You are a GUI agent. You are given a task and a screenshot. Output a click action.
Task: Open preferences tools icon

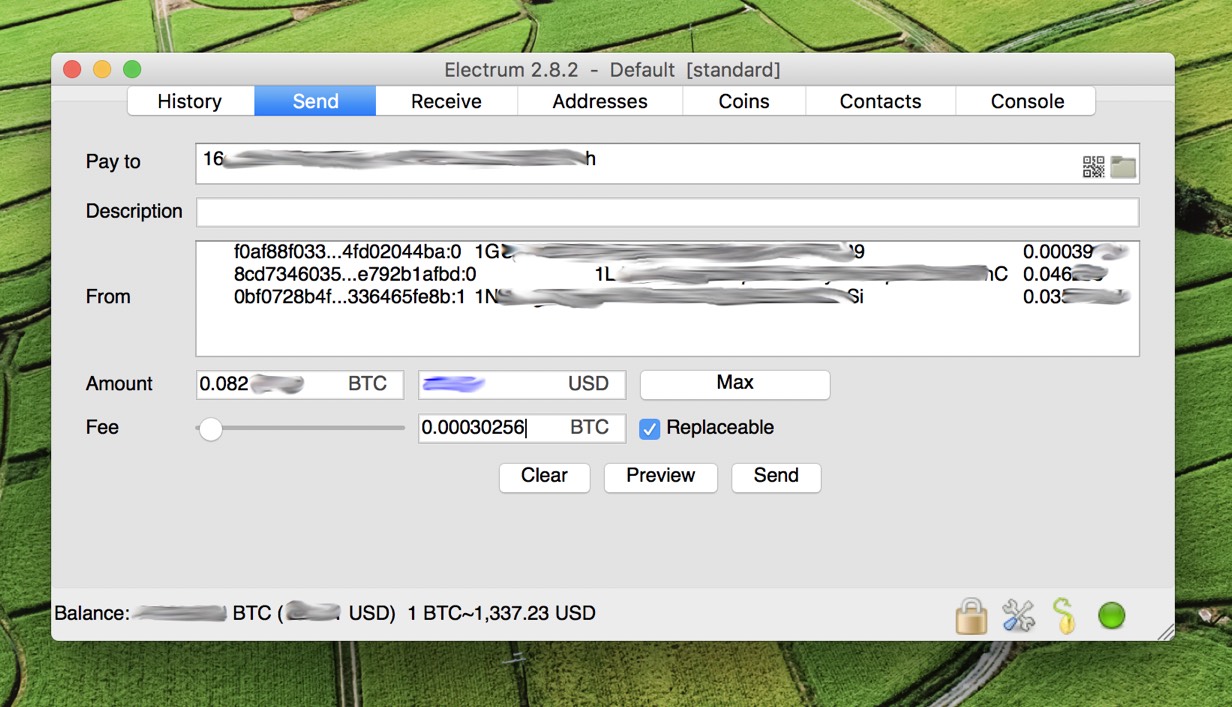(x=1018, y=615)
